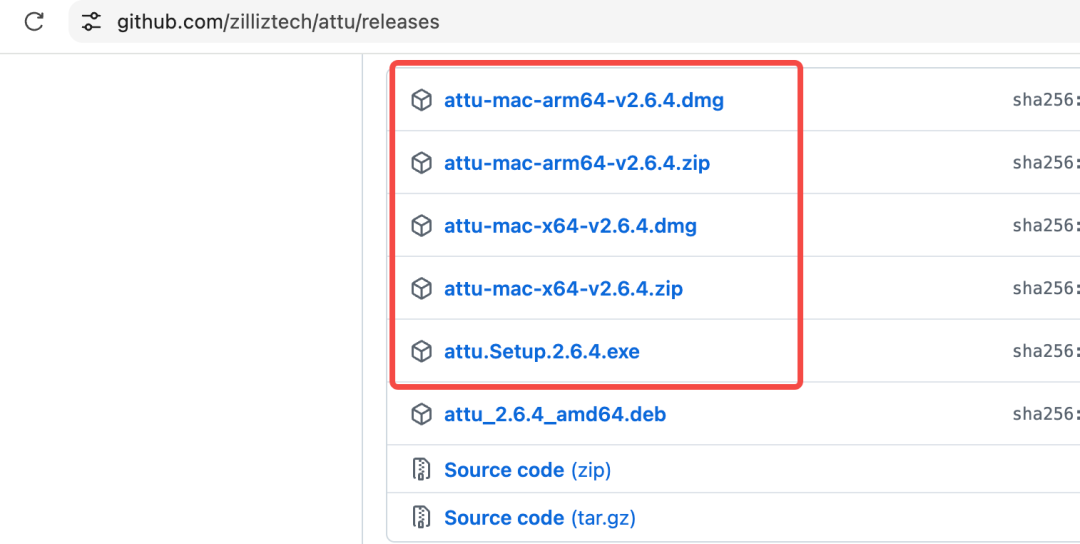Focus the github.com address bar URL
The height and width of the screenshot is (544, 1080).
coord(278,22)
